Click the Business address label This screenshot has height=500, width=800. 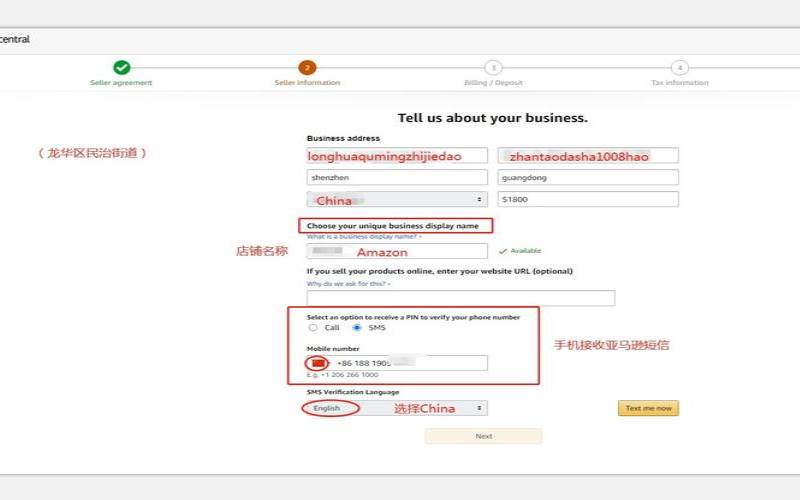pos(343,138)
